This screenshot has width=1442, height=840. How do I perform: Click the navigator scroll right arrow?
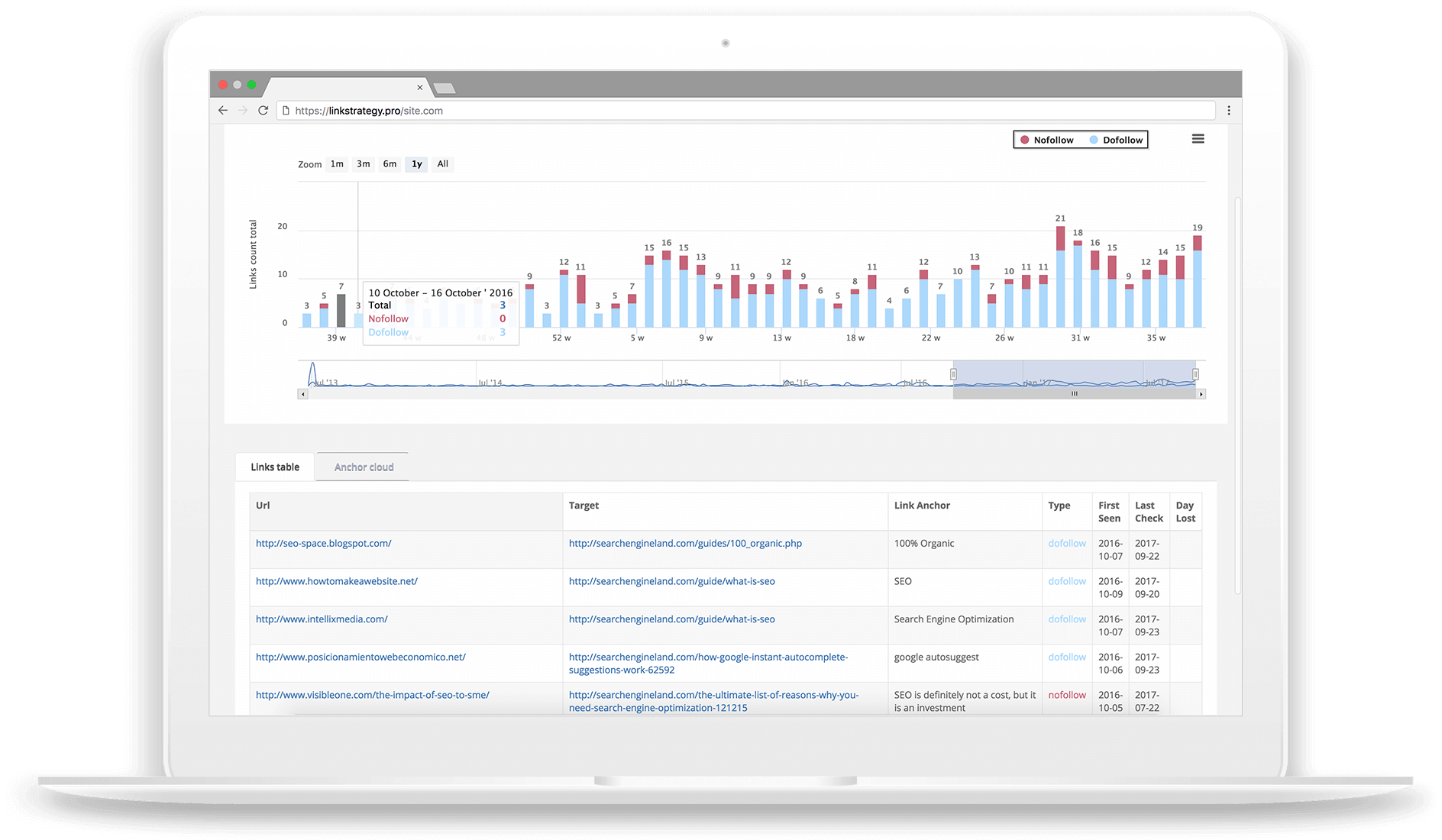click(x=1201, y=394)
